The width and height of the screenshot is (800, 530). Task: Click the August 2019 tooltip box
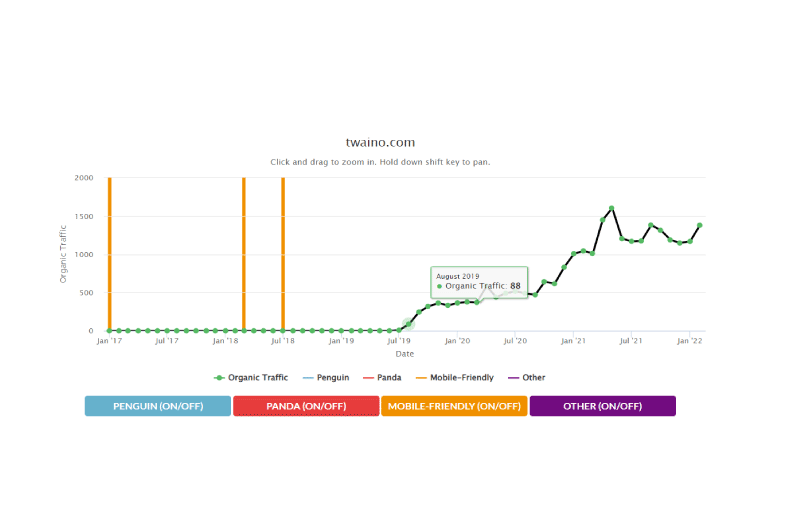click(x=479, y=282)
